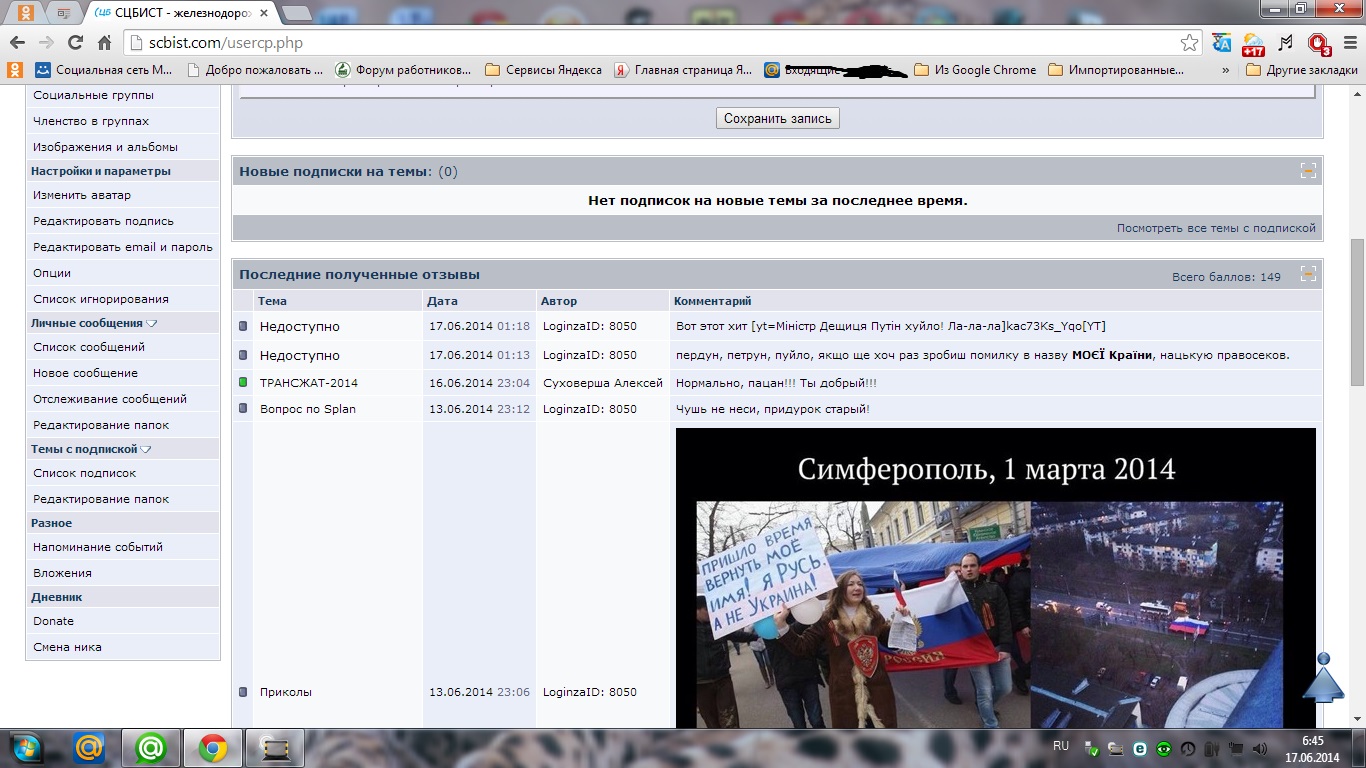This screenshot has width=1366, height=768.
Task: Collapse the Последние полученные отзывы panel
Action: click(x=1307, y=274)
